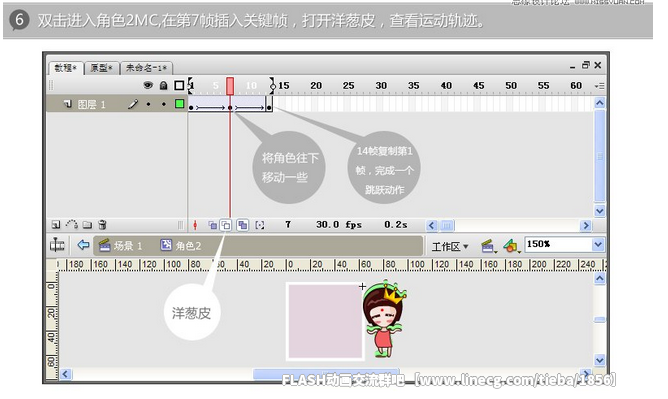Activate Edit Multiple Frames
Image resolution: width=668 pixels, height=399 pixels.
[x=242, y=225]
